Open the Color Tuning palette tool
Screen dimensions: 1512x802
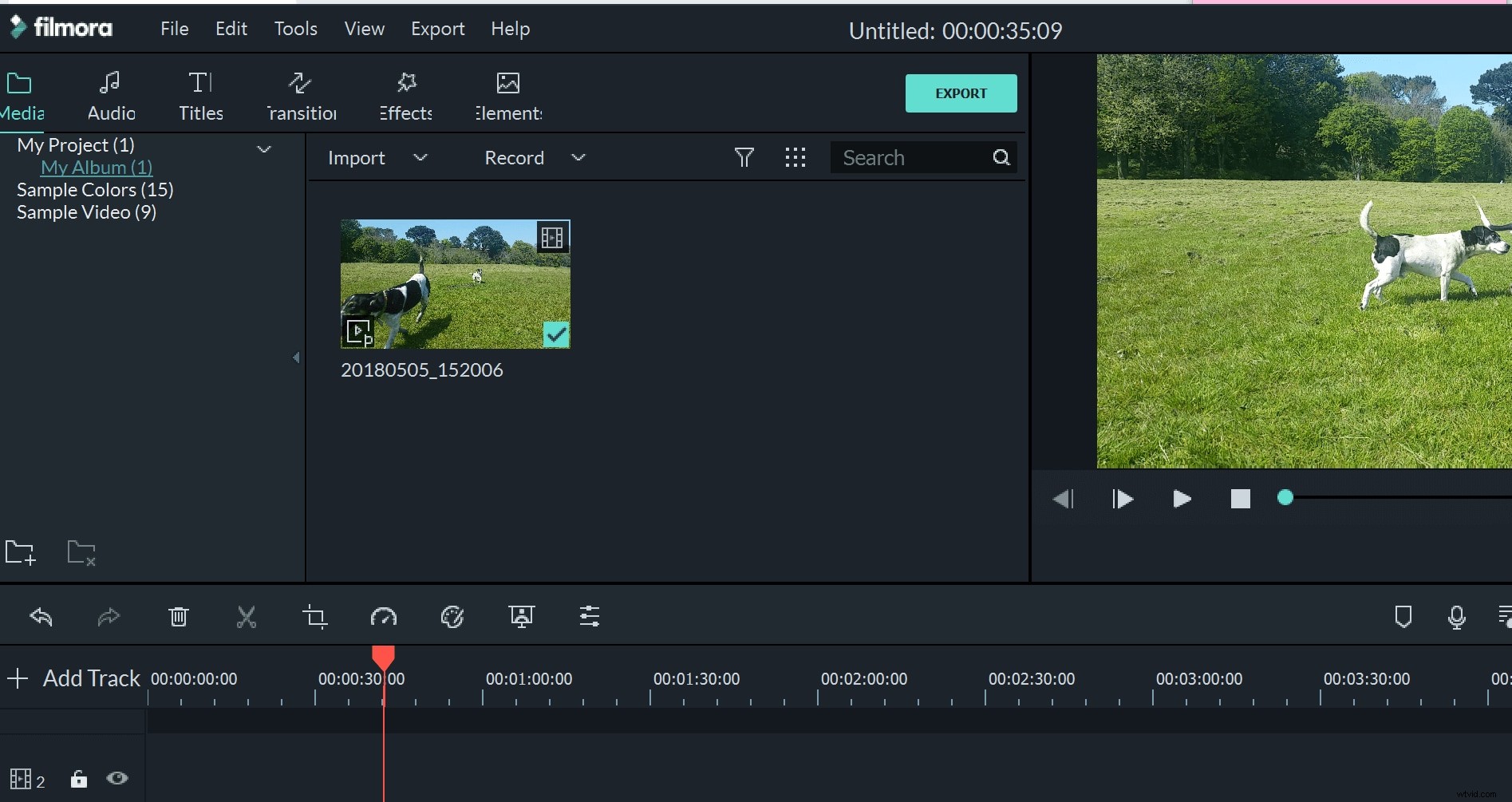click(x=452, y=616)
